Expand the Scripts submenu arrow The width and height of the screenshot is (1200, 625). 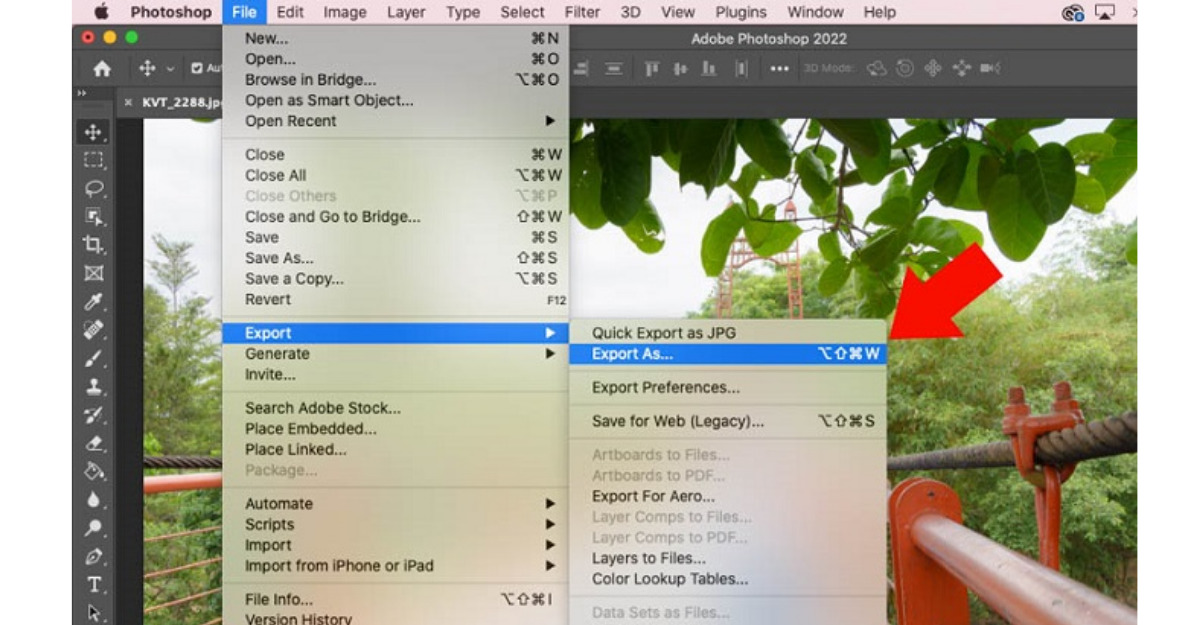[550, 525]
